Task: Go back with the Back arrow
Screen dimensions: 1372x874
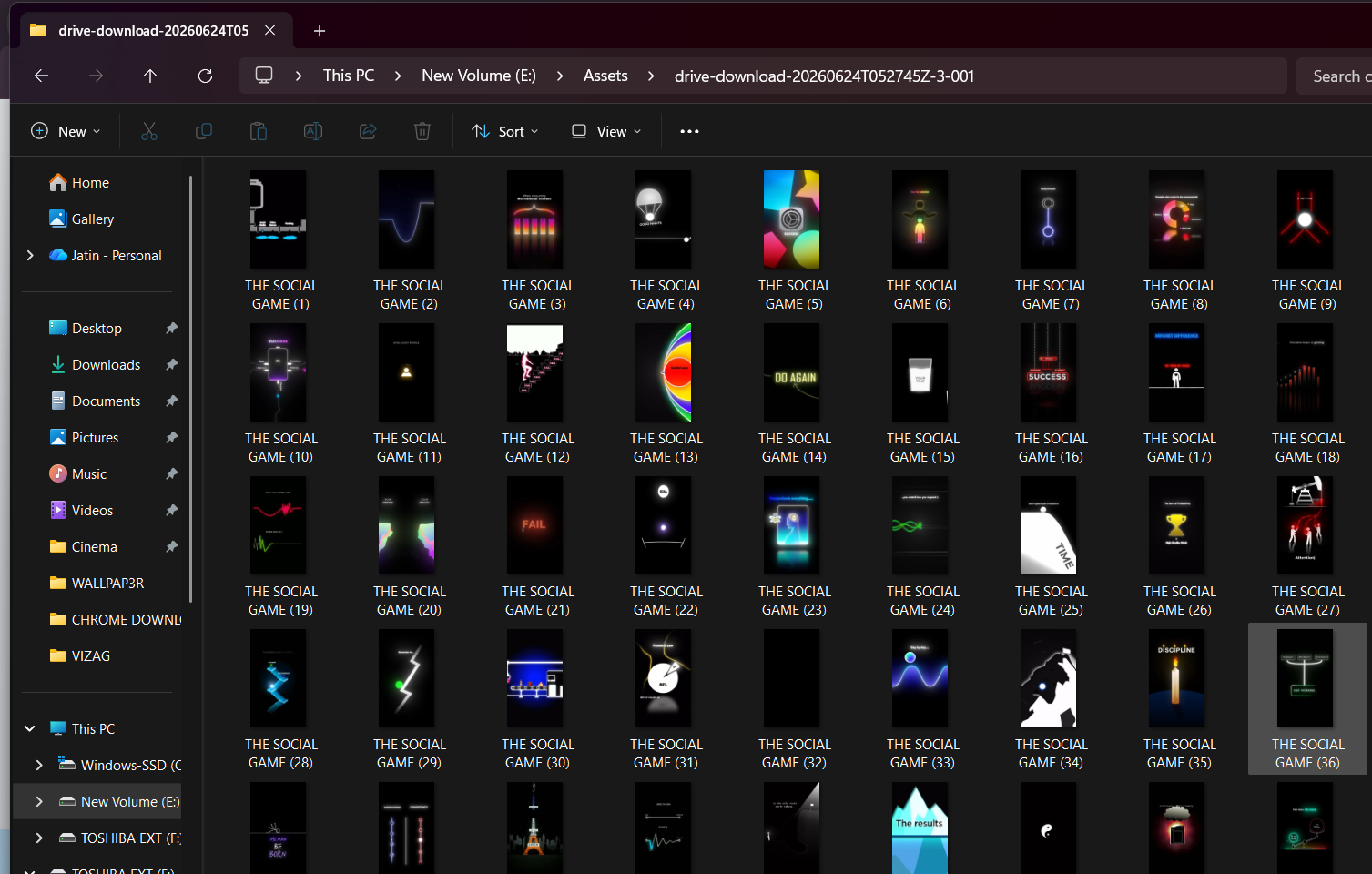Action: point(41,76)
